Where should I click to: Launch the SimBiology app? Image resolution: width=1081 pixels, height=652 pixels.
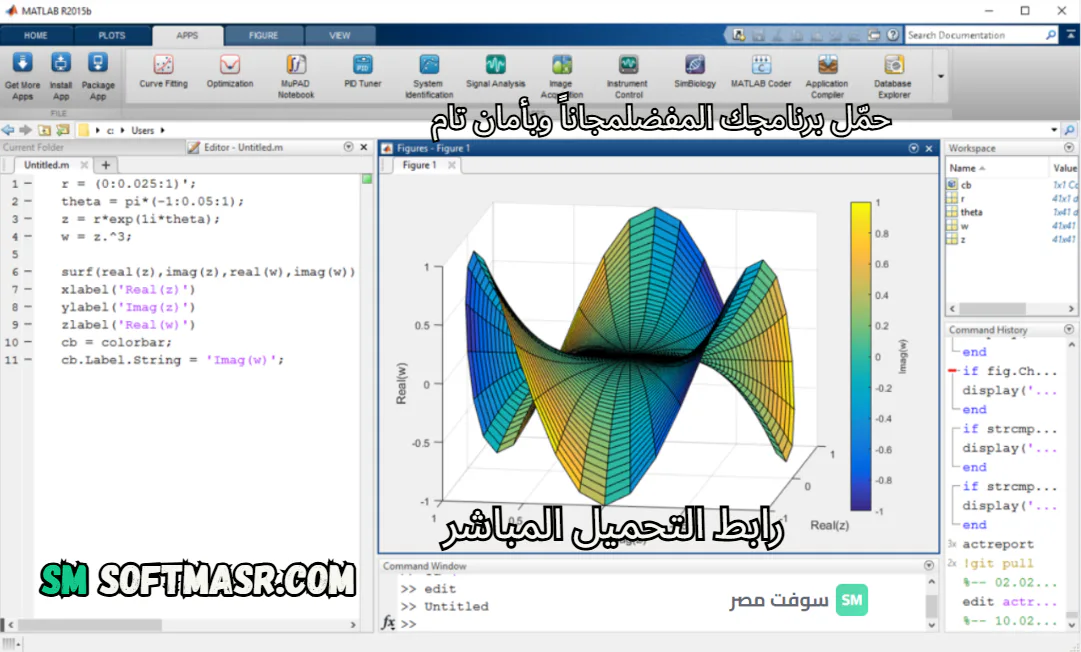(x=694, y=72)
